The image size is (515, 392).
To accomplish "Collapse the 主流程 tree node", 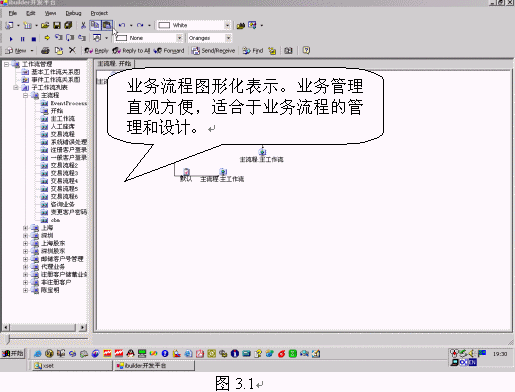I will click(25, 95).
